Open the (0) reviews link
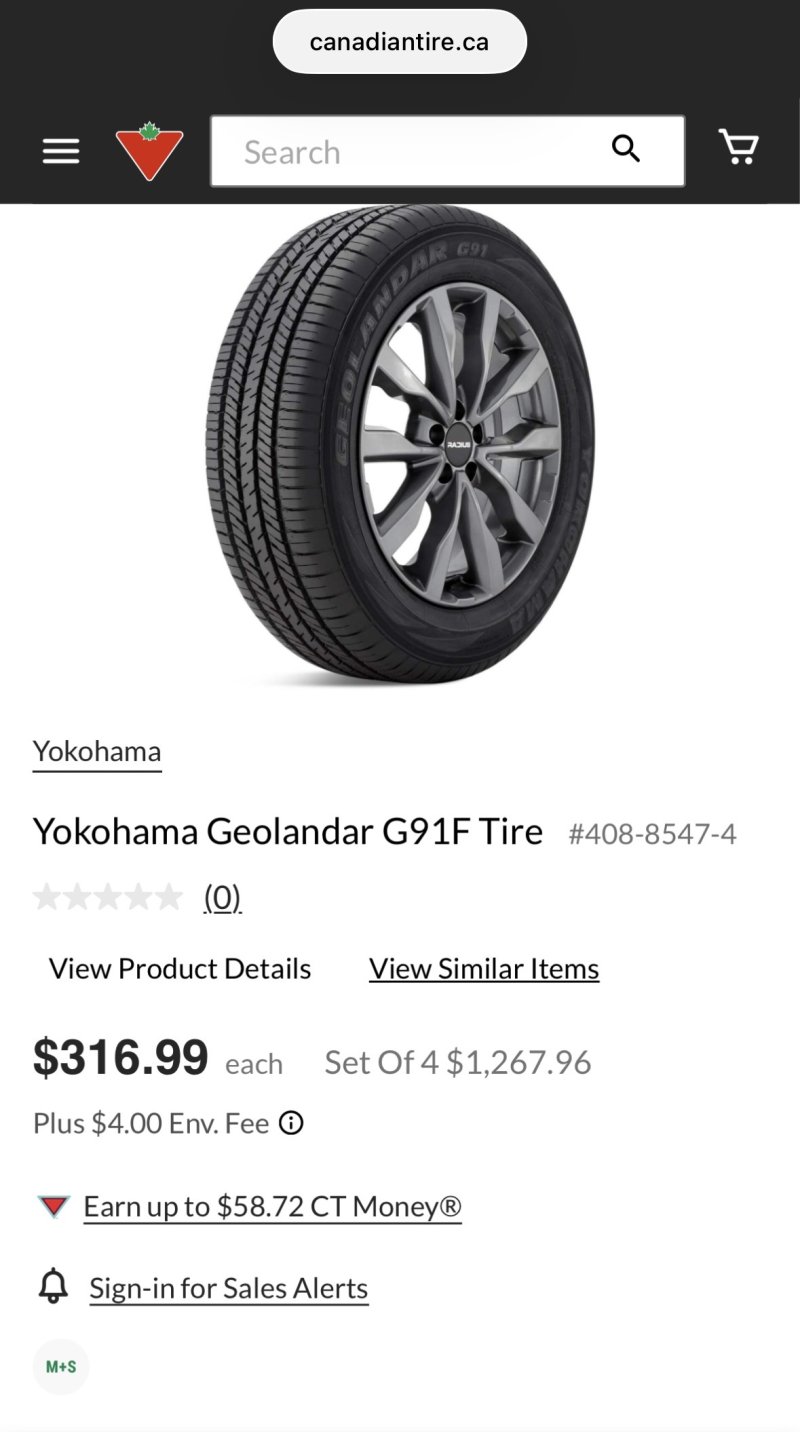Image resolution: width=800 pixels, height=1432 pixels. pyautogui.click(x=222, y=897)
